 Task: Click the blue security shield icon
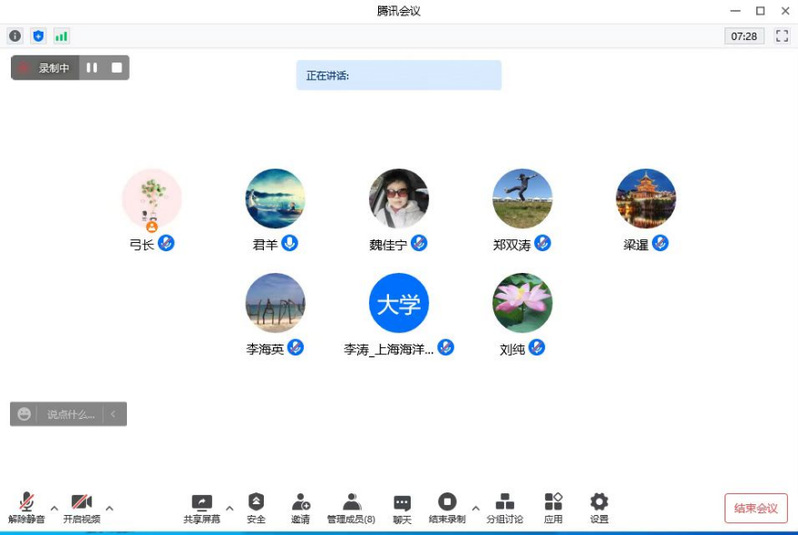(38, 36)
